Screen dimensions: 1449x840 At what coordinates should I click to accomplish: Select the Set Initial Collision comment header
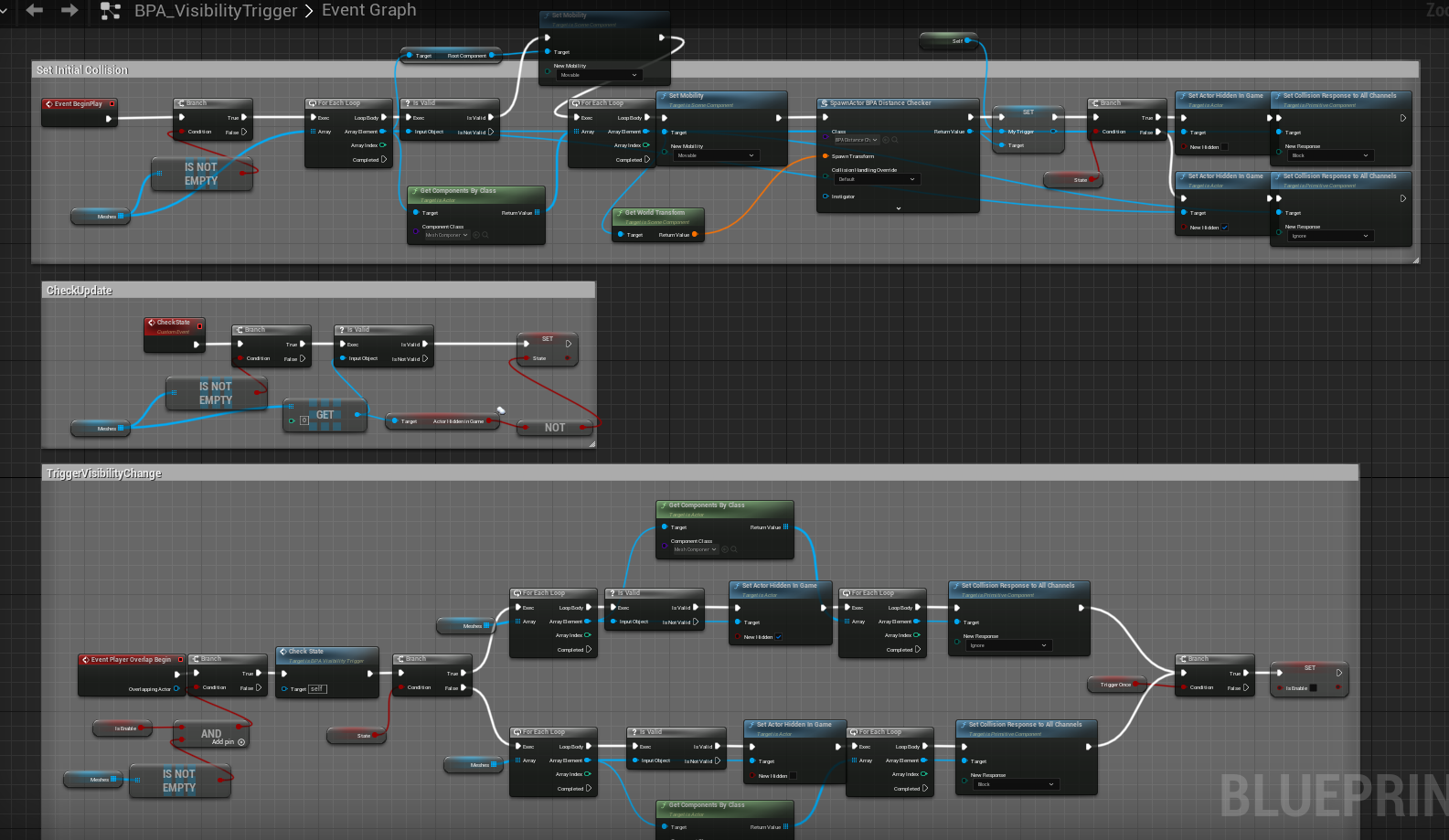coord(82,70)
